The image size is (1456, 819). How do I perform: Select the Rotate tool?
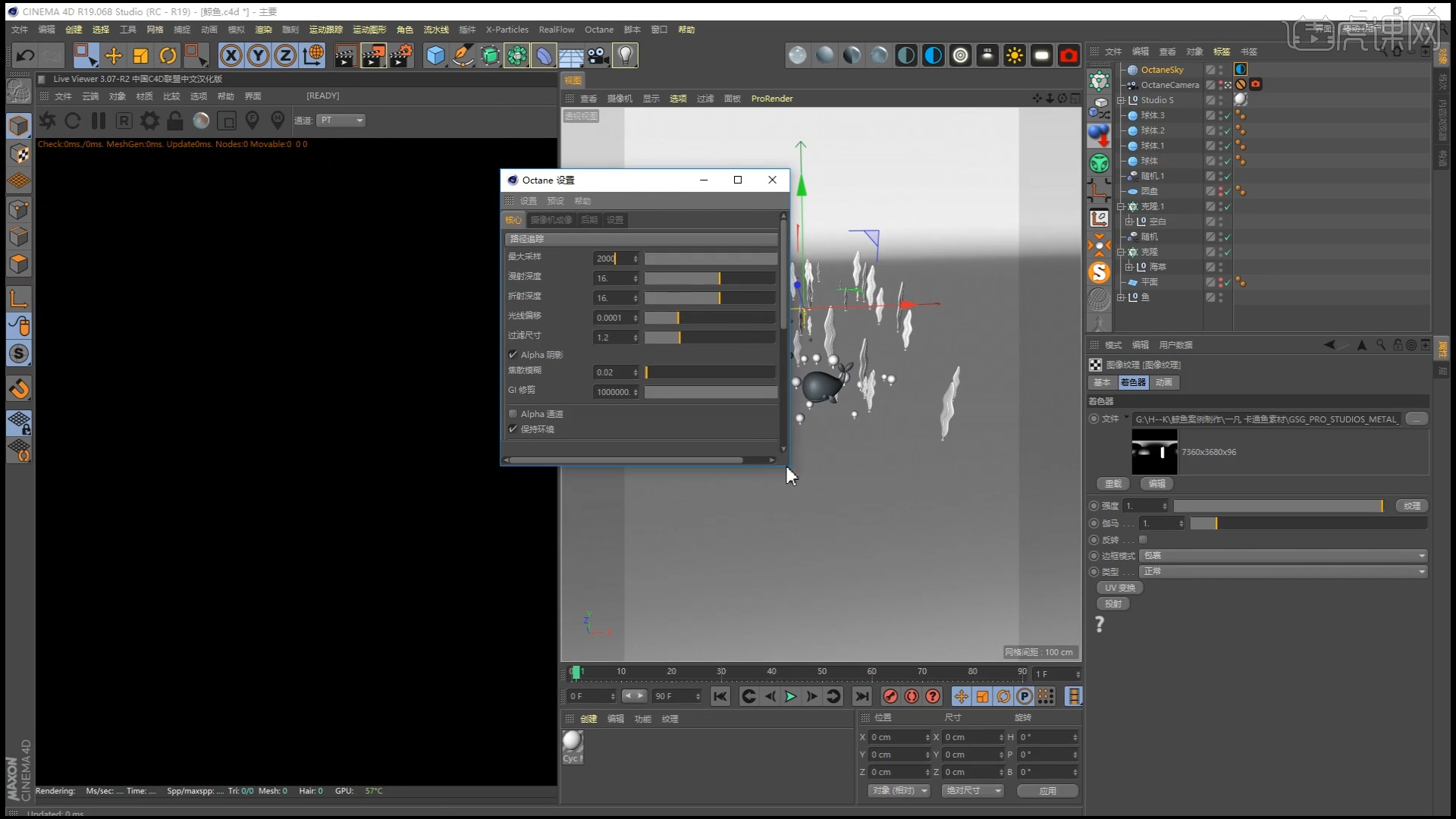coord(168,55)
